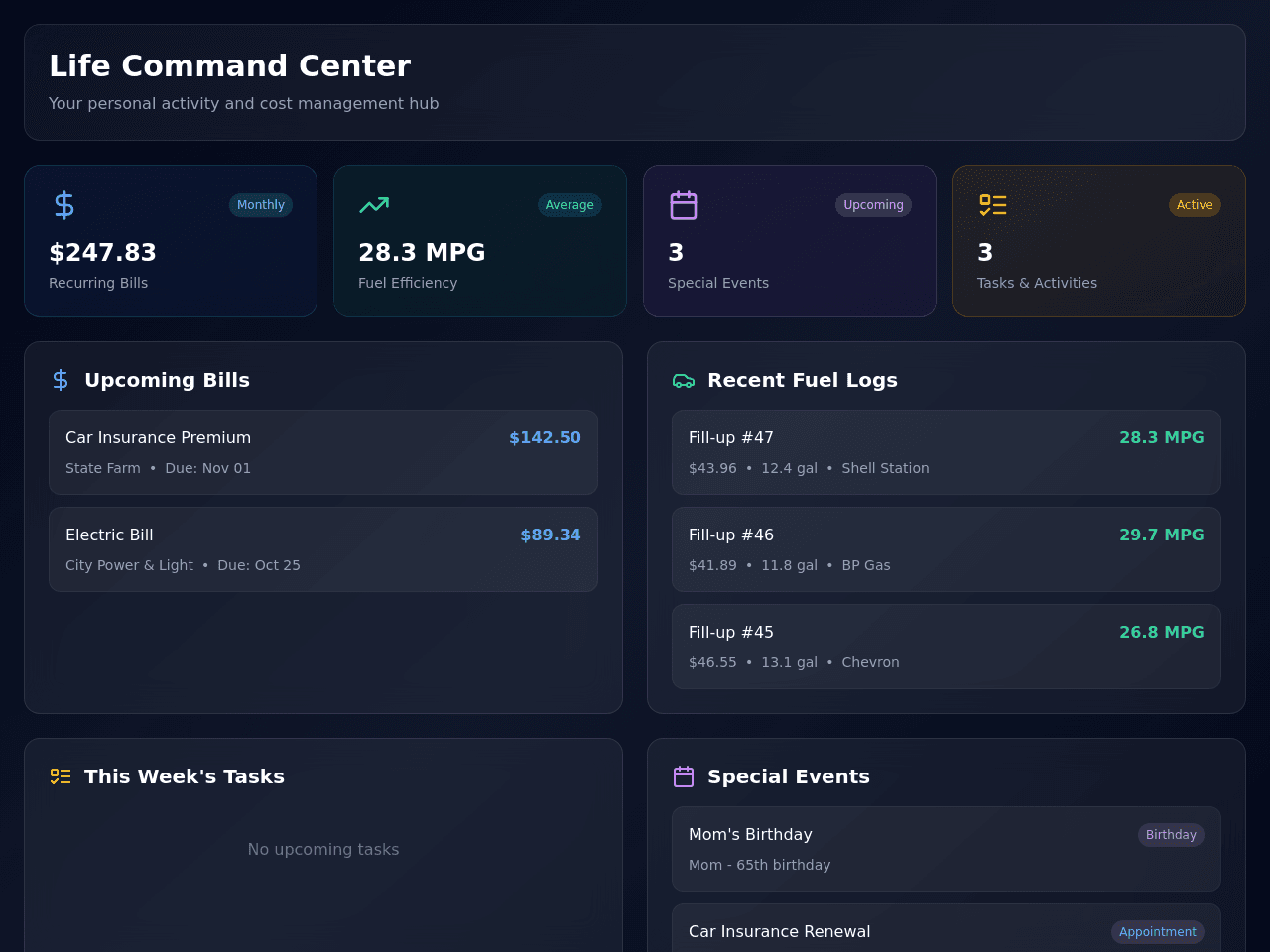Select the Active badge
The width and height of the screenshot is (1270, 952).
(x=1195, y=205)
